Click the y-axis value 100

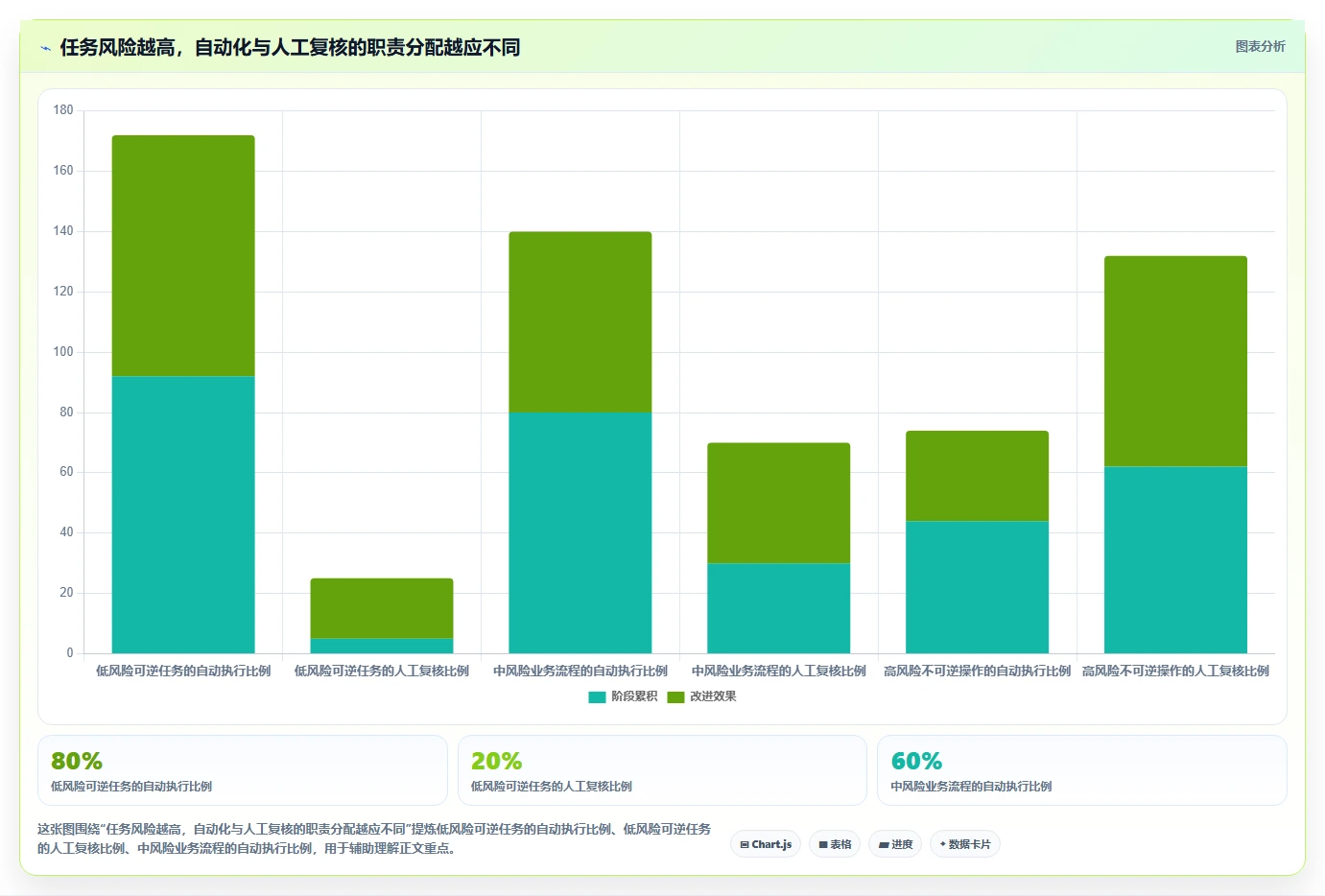coord(63,352)
